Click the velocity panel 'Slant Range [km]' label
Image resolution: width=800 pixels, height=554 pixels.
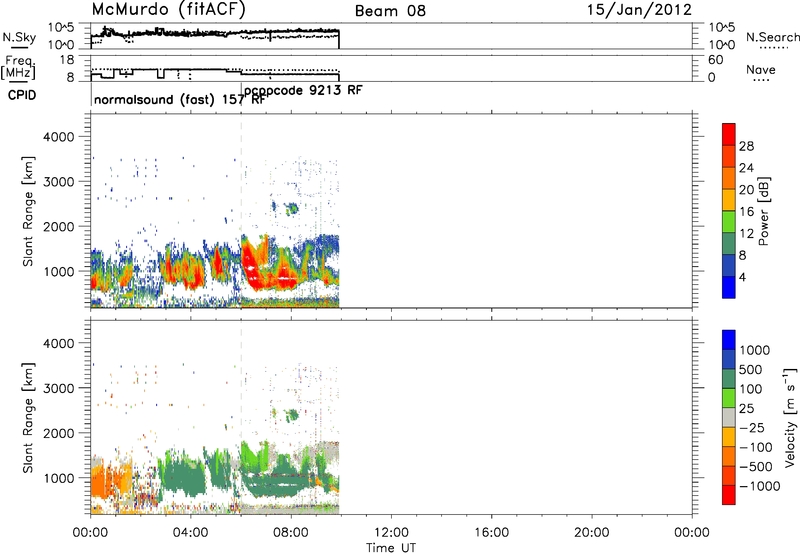(28, 418)
